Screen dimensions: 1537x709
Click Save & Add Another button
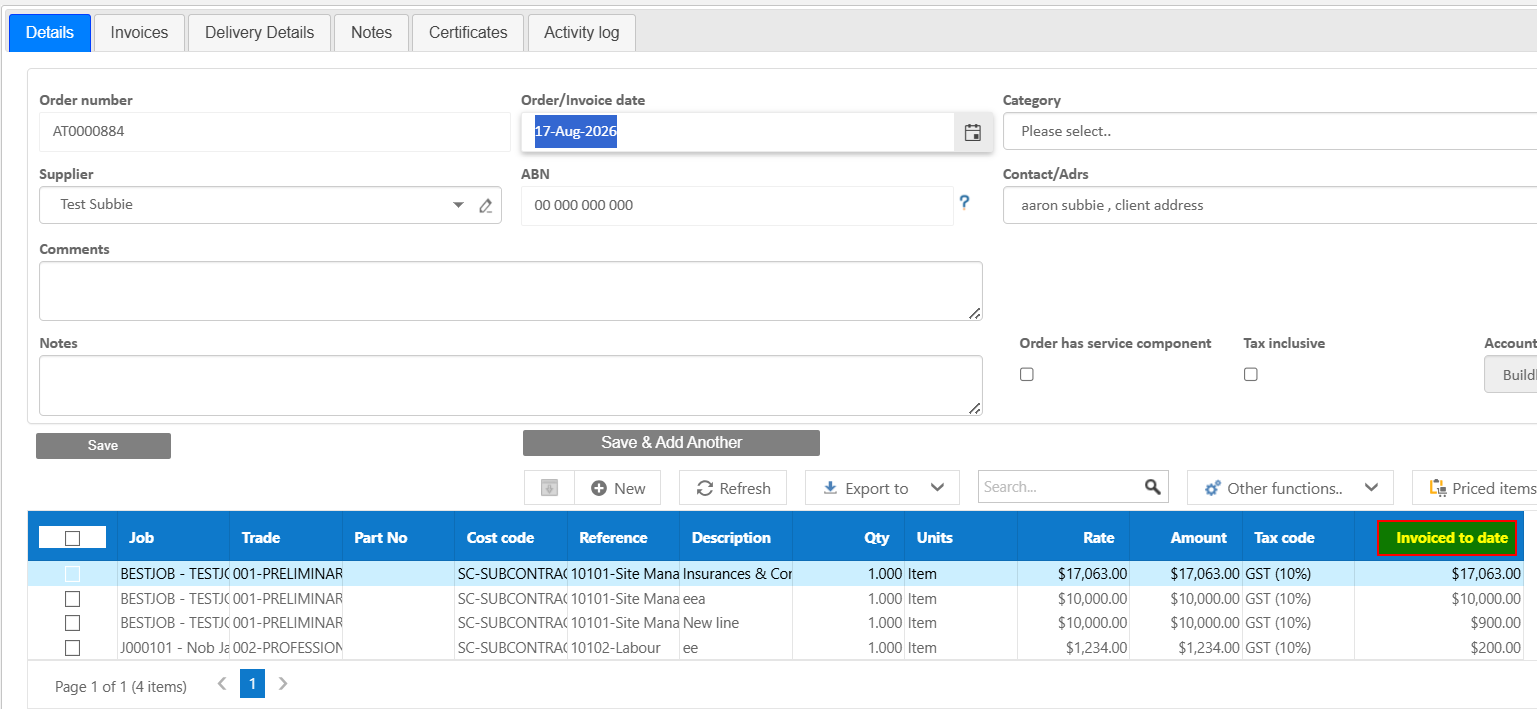point(671,442)
